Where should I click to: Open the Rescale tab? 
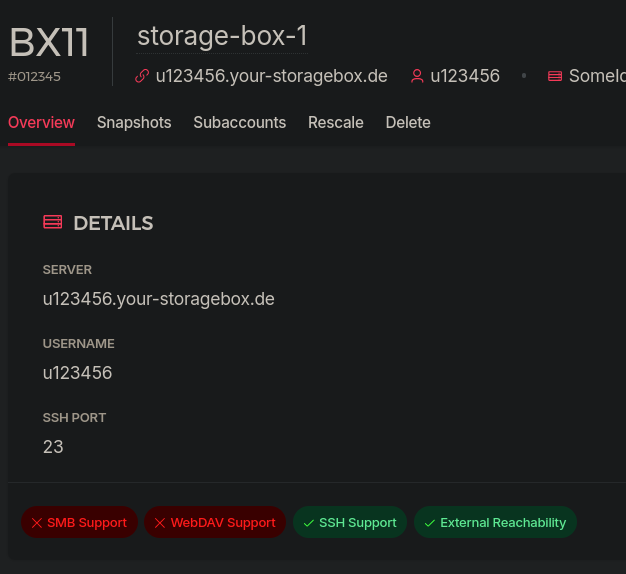click(336, 122)
